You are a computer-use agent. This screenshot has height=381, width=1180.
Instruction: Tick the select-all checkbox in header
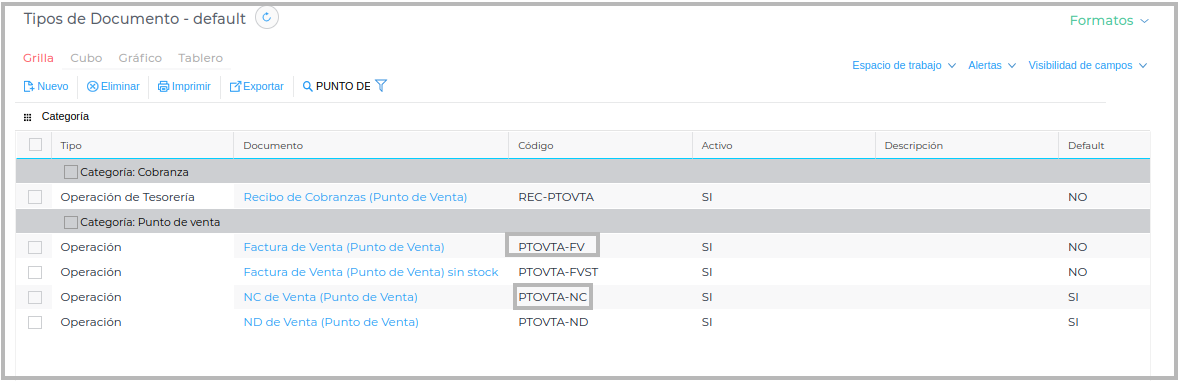35,145
